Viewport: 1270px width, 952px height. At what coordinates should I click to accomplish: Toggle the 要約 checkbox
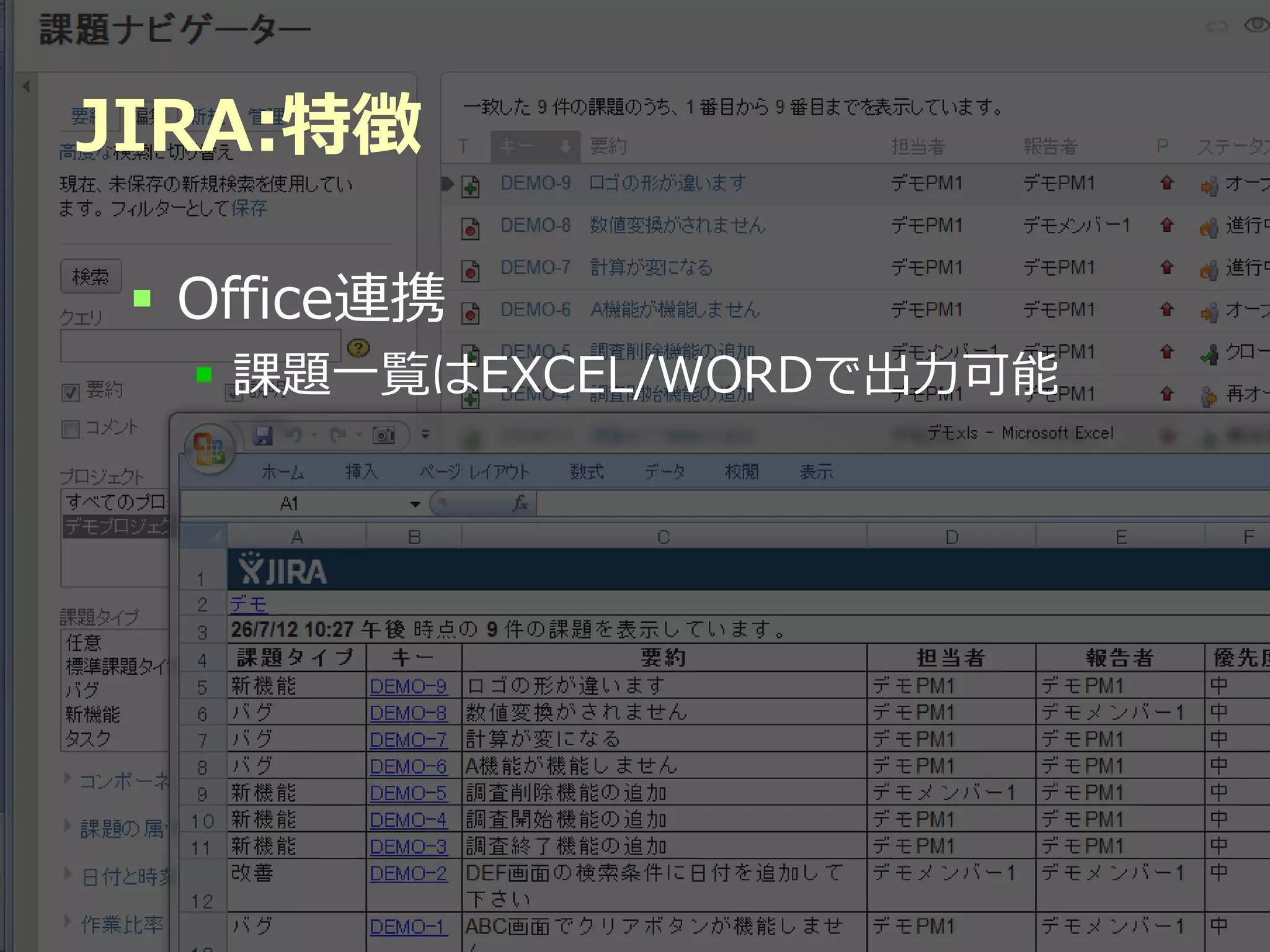click(71, 392)
